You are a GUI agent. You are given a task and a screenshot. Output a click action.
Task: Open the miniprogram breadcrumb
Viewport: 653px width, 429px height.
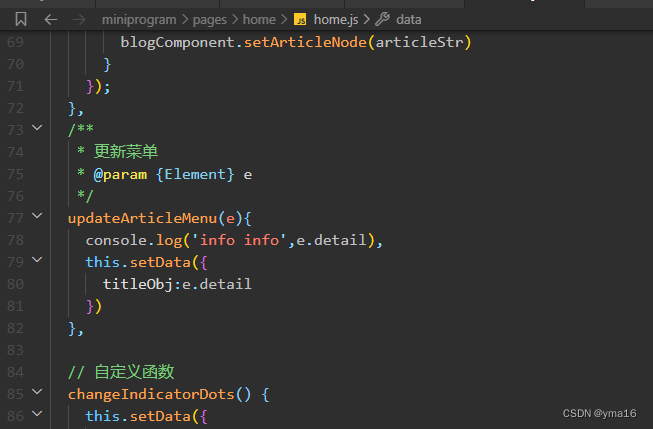pos(139,20)
